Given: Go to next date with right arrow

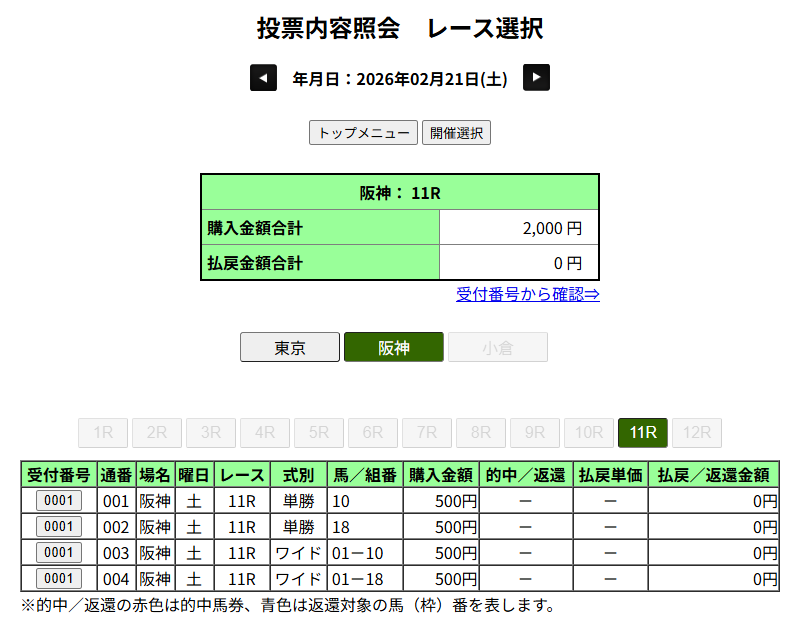Looking at the screenshot, I should pos(537,78).
